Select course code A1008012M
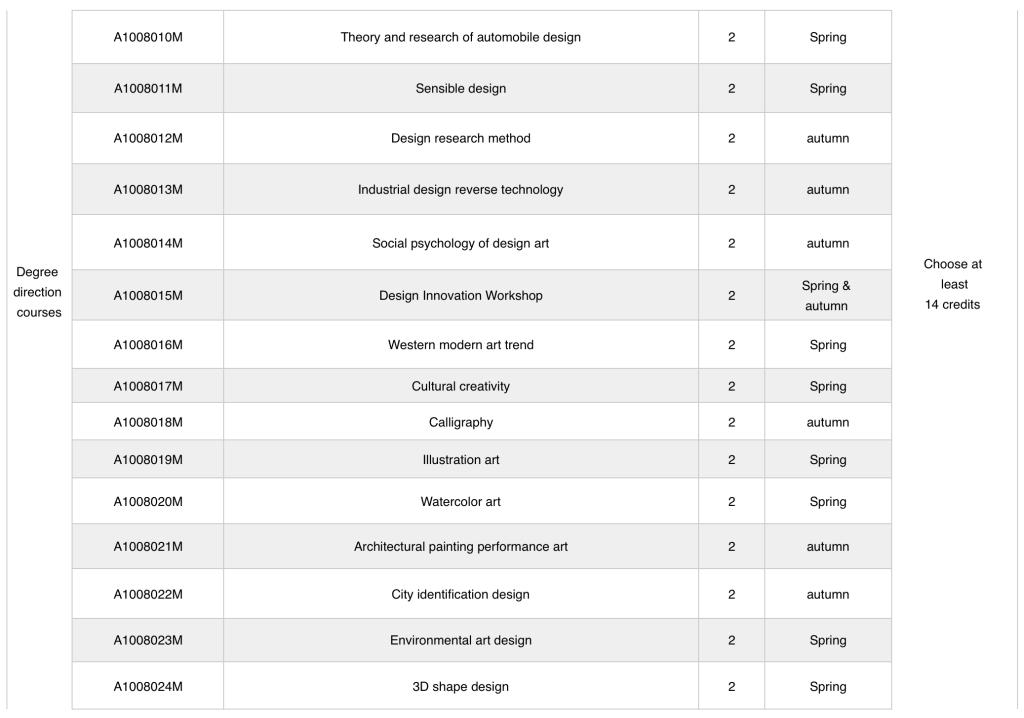Viewport: 1024px width, 718px height. (148, 138)
